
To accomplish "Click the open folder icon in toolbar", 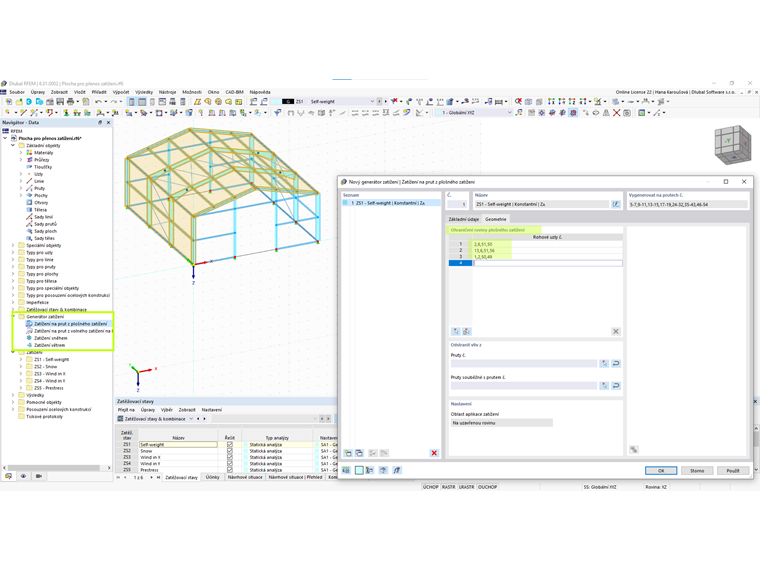I will [x=19, y=102].
